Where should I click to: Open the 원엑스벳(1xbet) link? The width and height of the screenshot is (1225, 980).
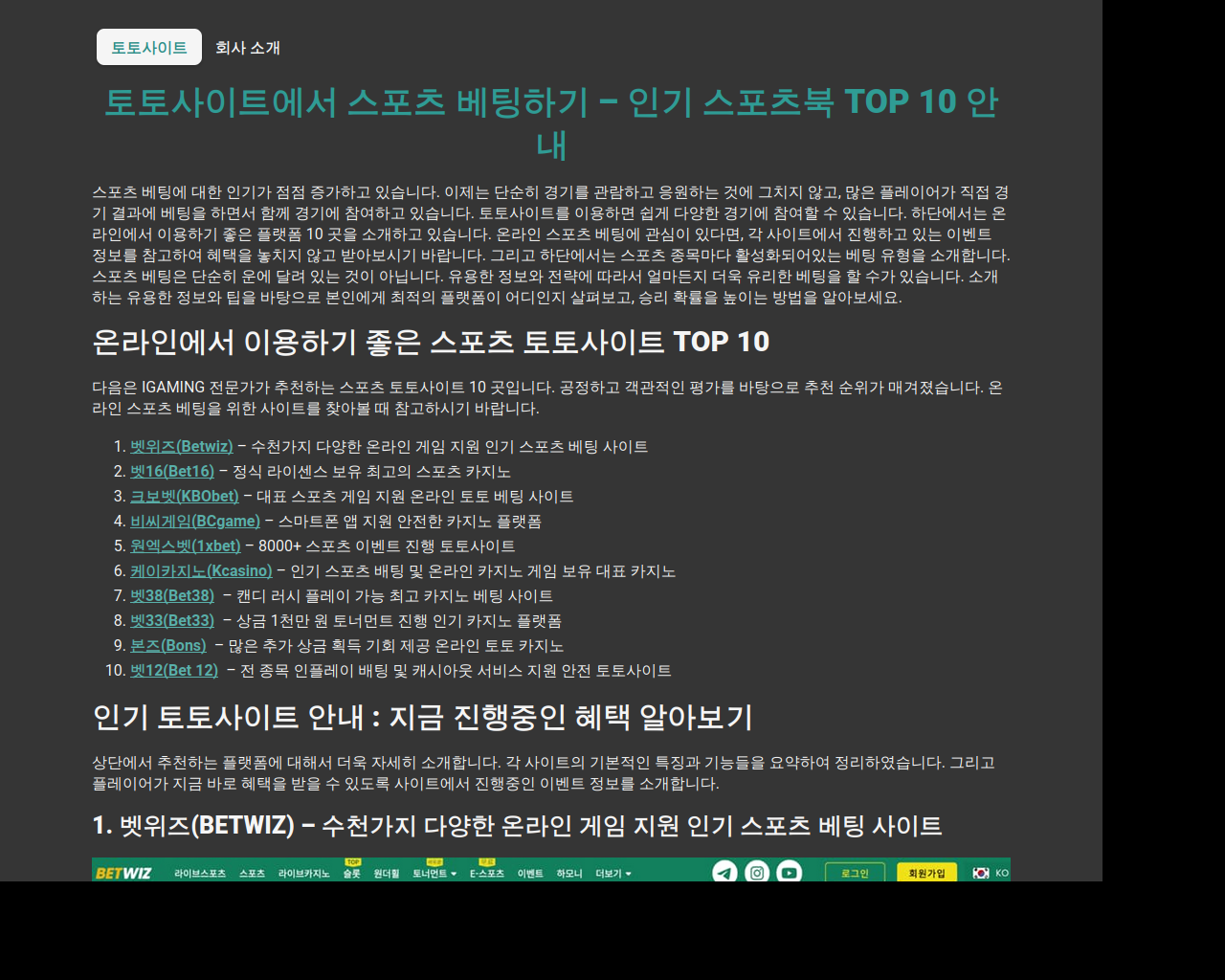coord(186,546)
